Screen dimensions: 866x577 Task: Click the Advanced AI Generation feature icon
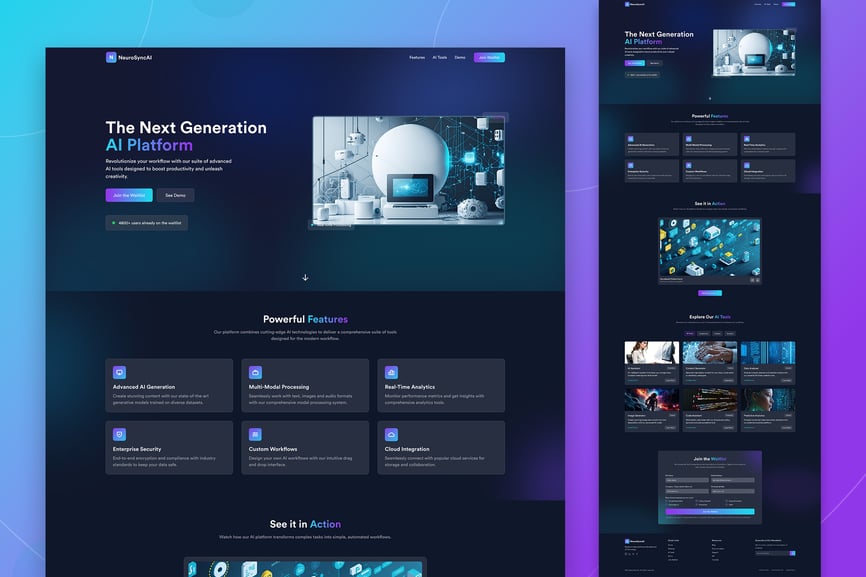(x=119, y=372)
